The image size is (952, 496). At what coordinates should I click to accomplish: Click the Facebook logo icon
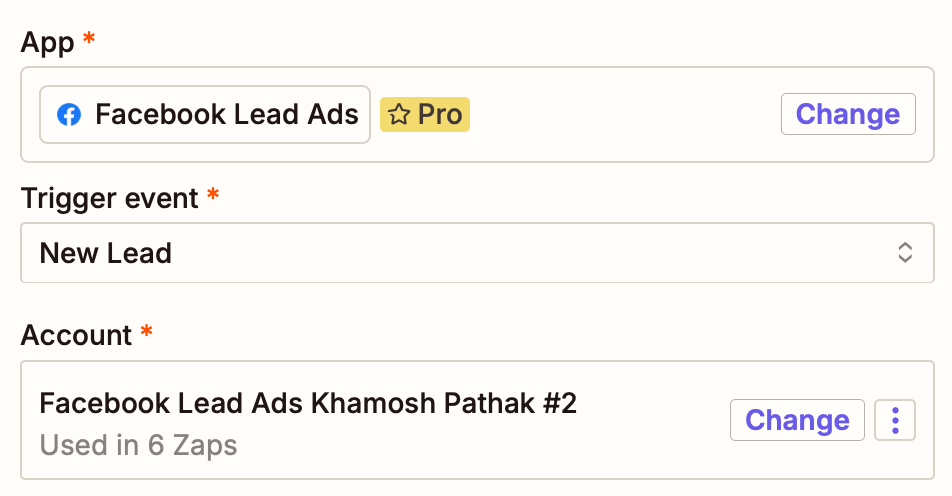tap(69, 115)
